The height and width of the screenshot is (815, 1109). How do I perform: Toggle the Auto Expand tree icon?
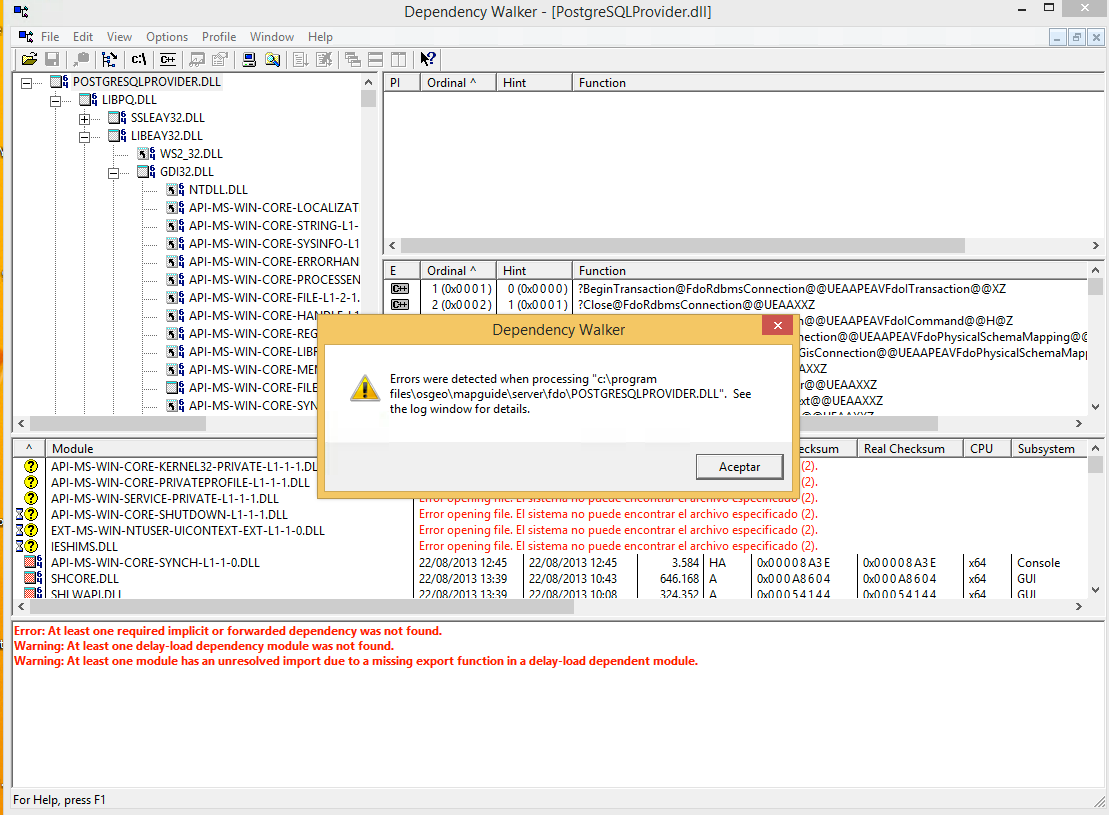point(109,59)
